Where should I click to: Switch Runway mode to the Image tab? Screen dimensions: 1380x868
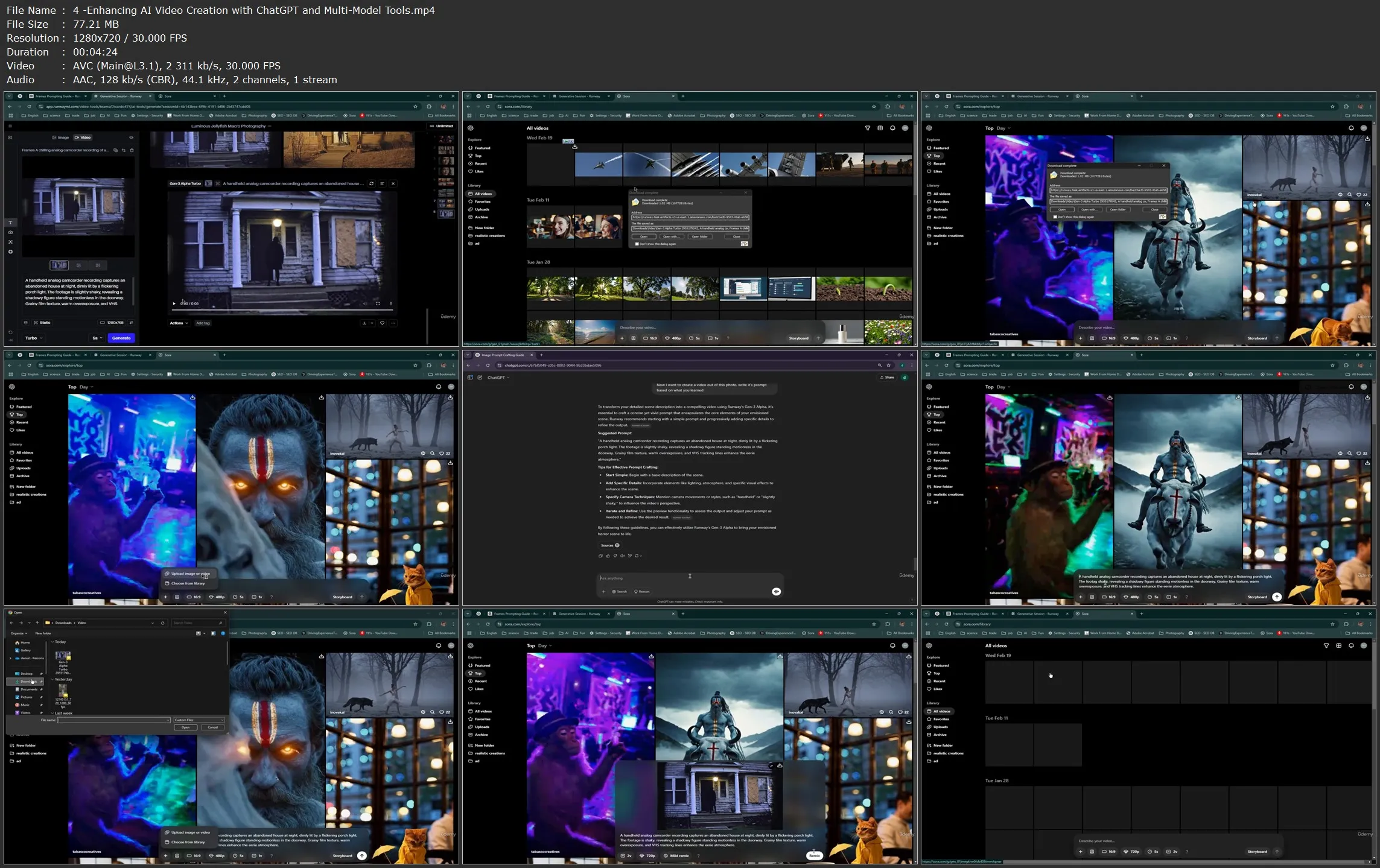coord(60,138)
